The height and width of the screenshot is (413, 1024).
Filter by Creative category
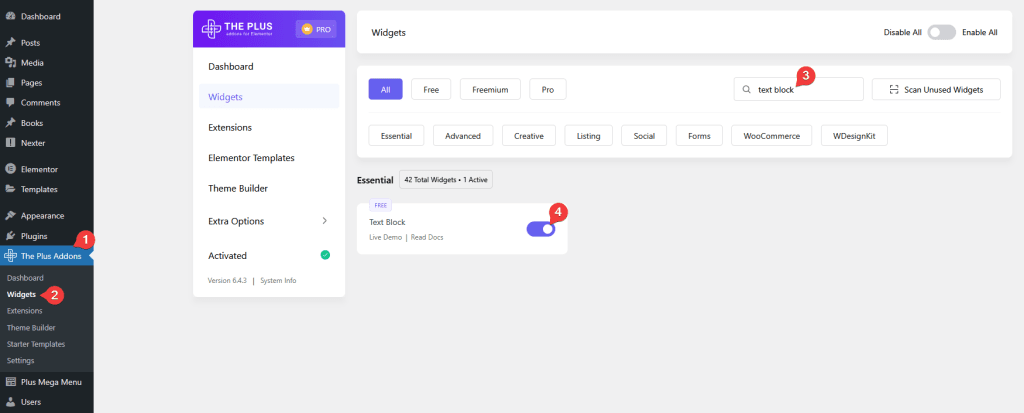(x=529, y=136)
